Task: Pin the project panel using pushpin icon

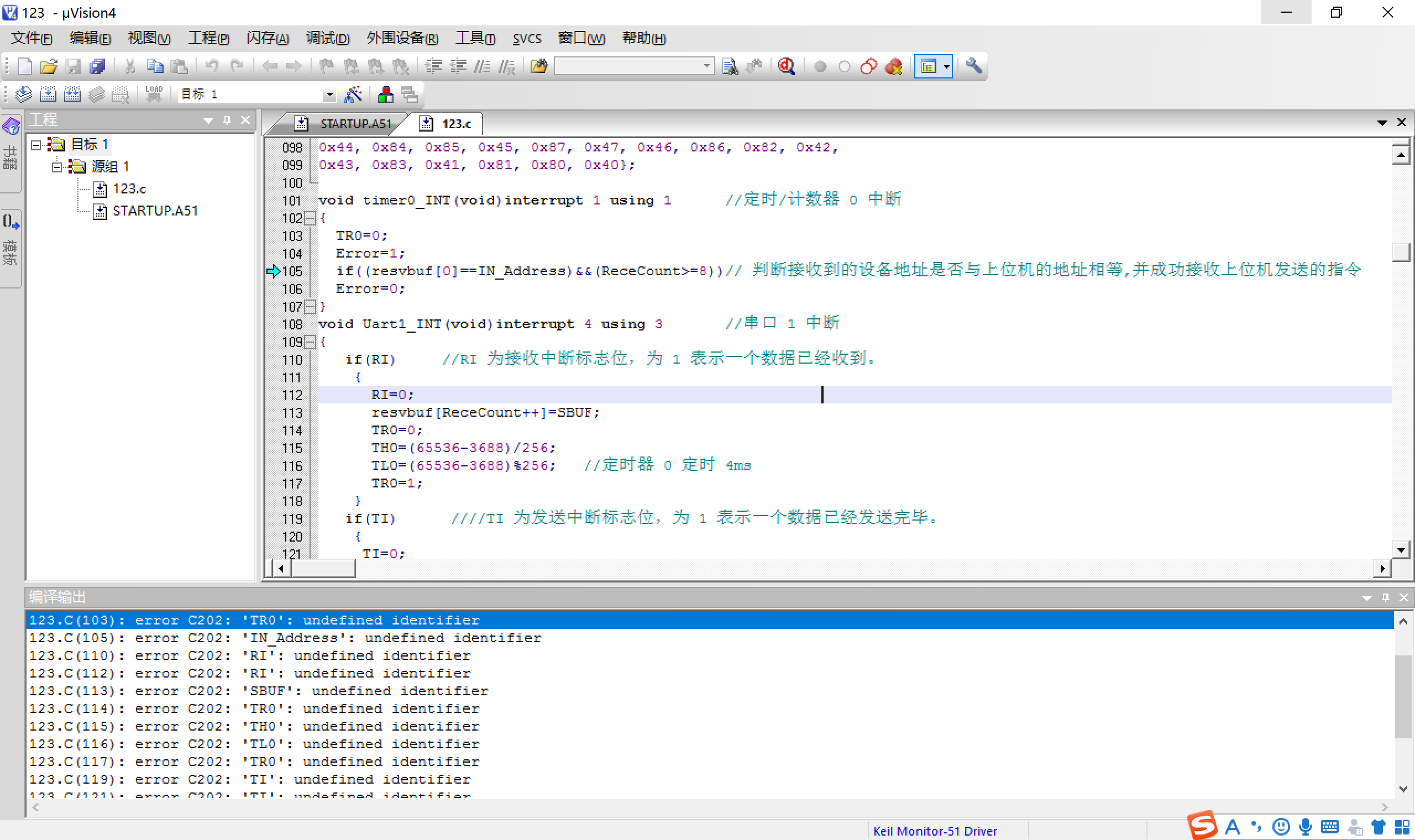Action: [x=227, y=120]
